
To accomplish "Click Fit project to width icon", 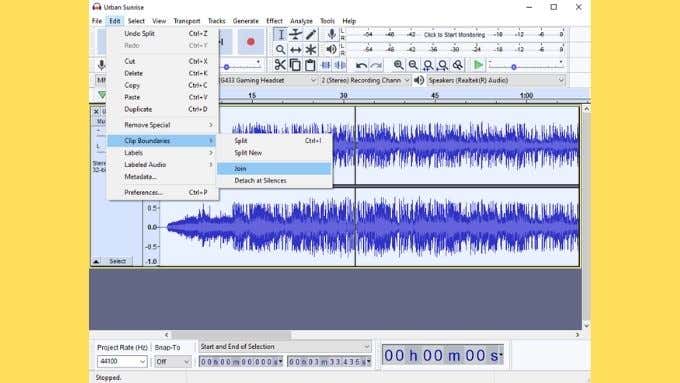I will pos(443,65).
